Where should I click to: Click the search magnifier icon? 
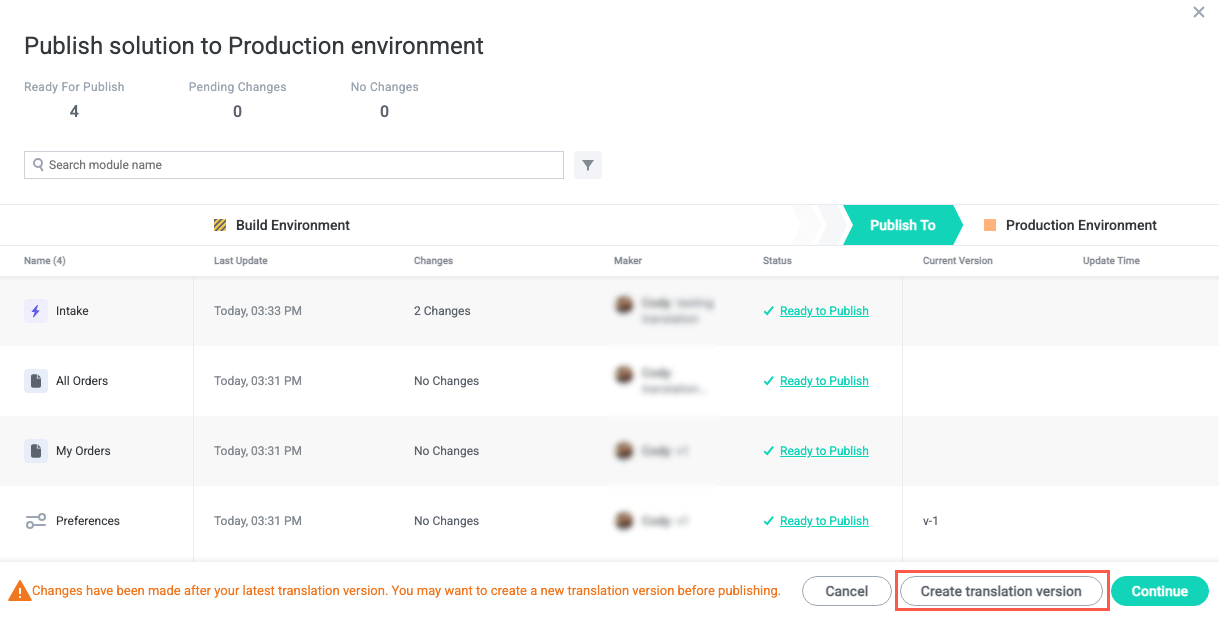[38, 165]
